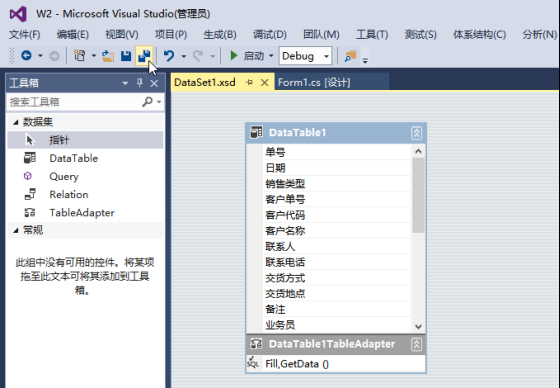Switch to the Form1.cs [设计] tab
Image resolution: width=560 pixels, height=388 pixels.
coord(314,83)
